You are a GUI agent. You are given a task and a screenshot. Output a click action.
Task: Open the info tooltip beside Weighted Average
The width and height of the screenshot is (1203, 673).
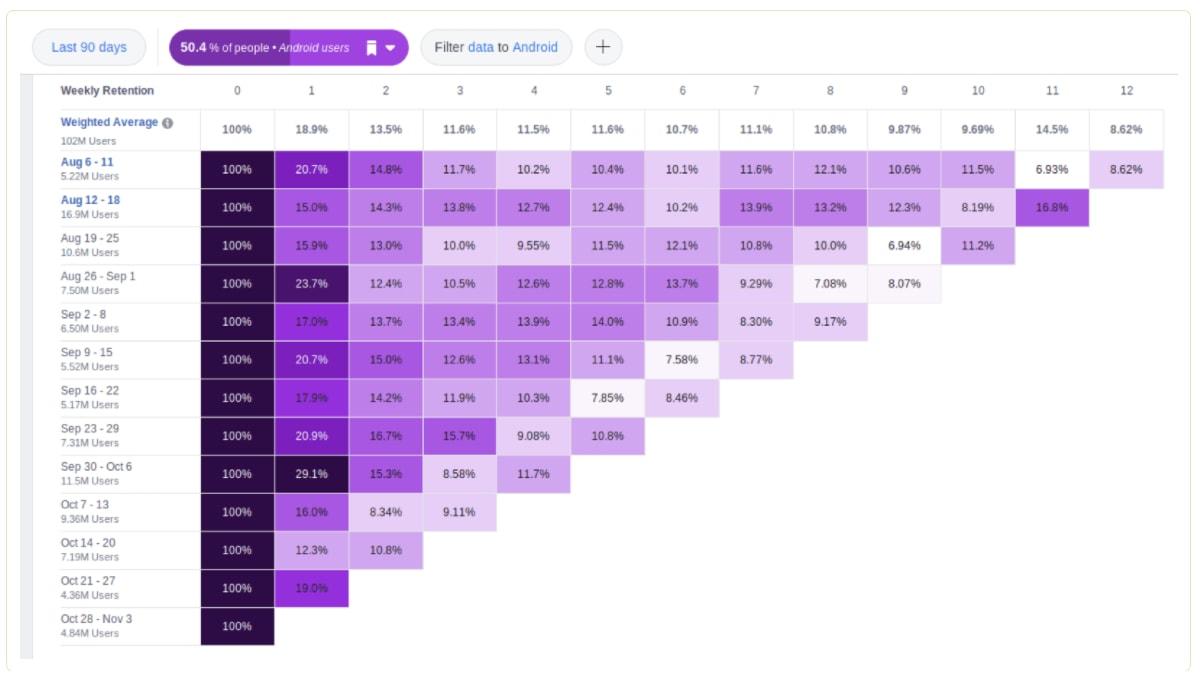pos(166,122)
